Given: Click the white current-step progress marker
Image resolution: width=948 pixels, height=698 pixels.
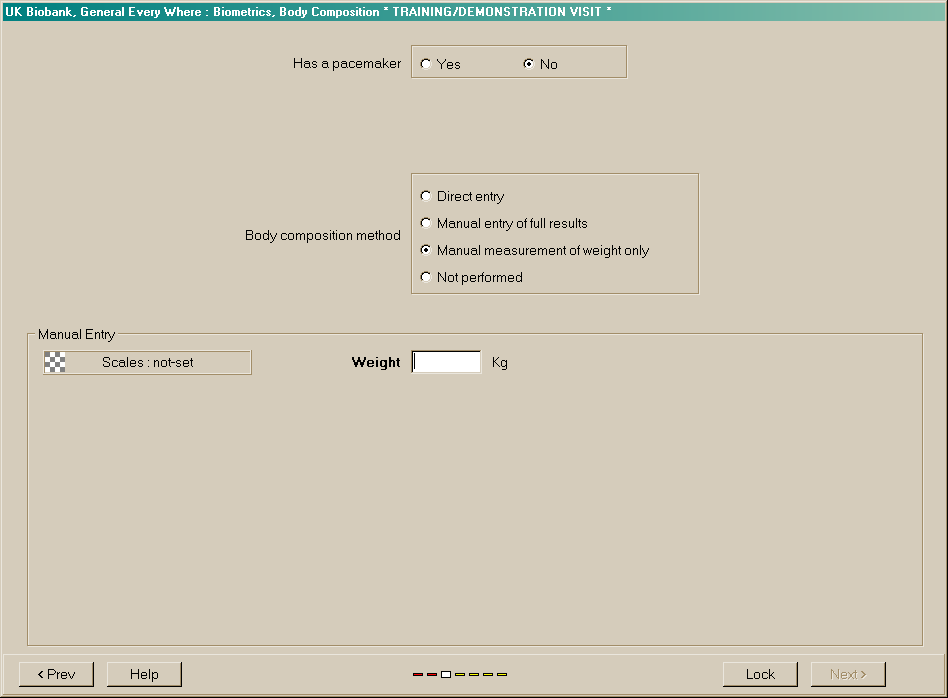Looking at the screenshot, I should click(x=446, y=674).
